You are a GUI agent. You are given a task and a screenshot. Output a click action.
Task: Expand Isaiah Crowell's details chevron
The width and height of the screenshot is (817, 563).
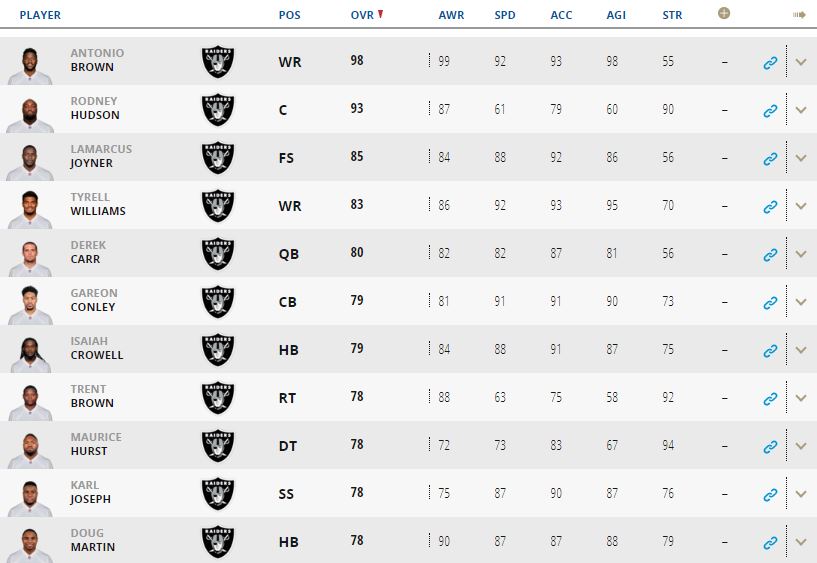(x=800, y=350)
